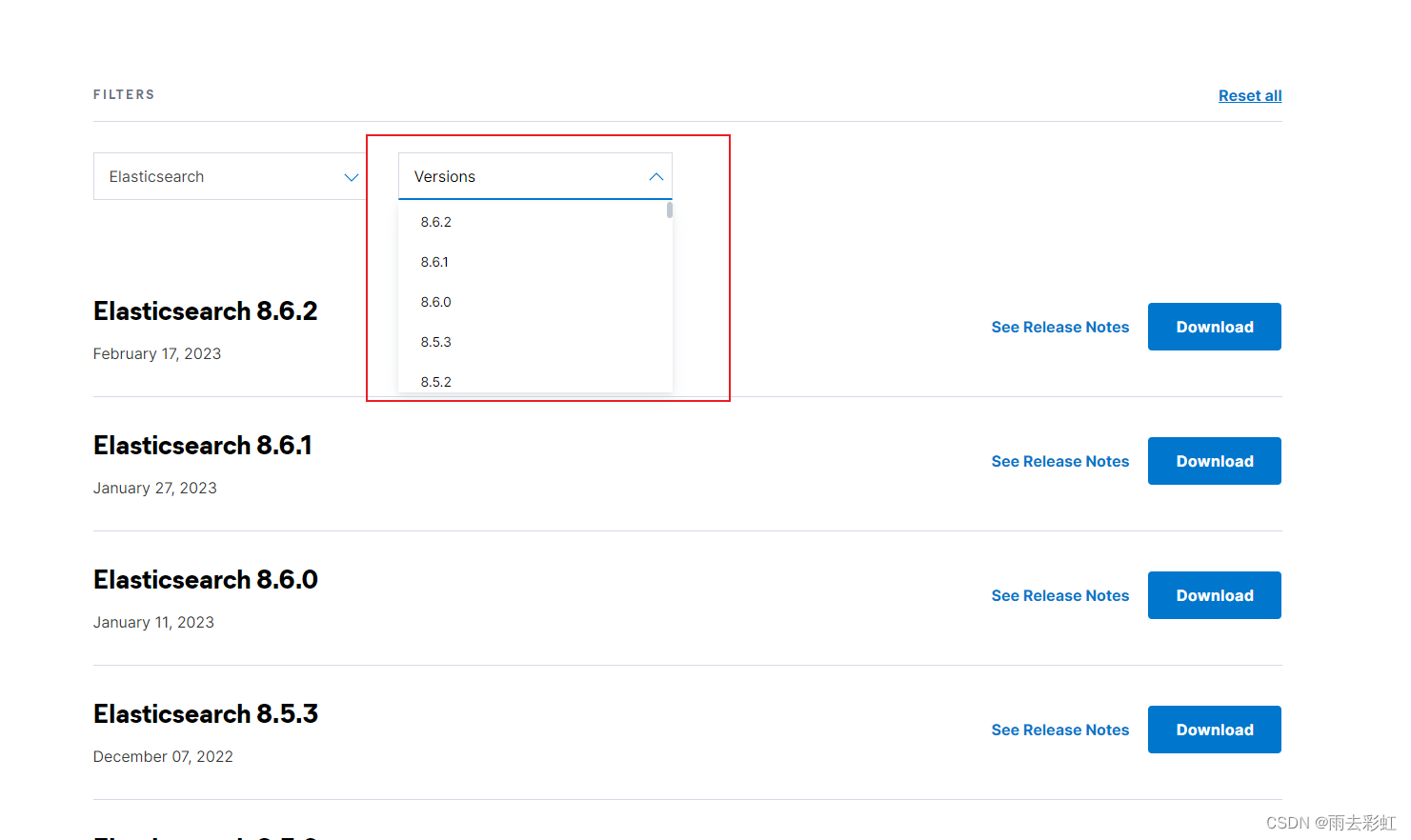Click the date January 11, 2023
The width and height of the screenshot is (1411, 840).
[153, 622]
